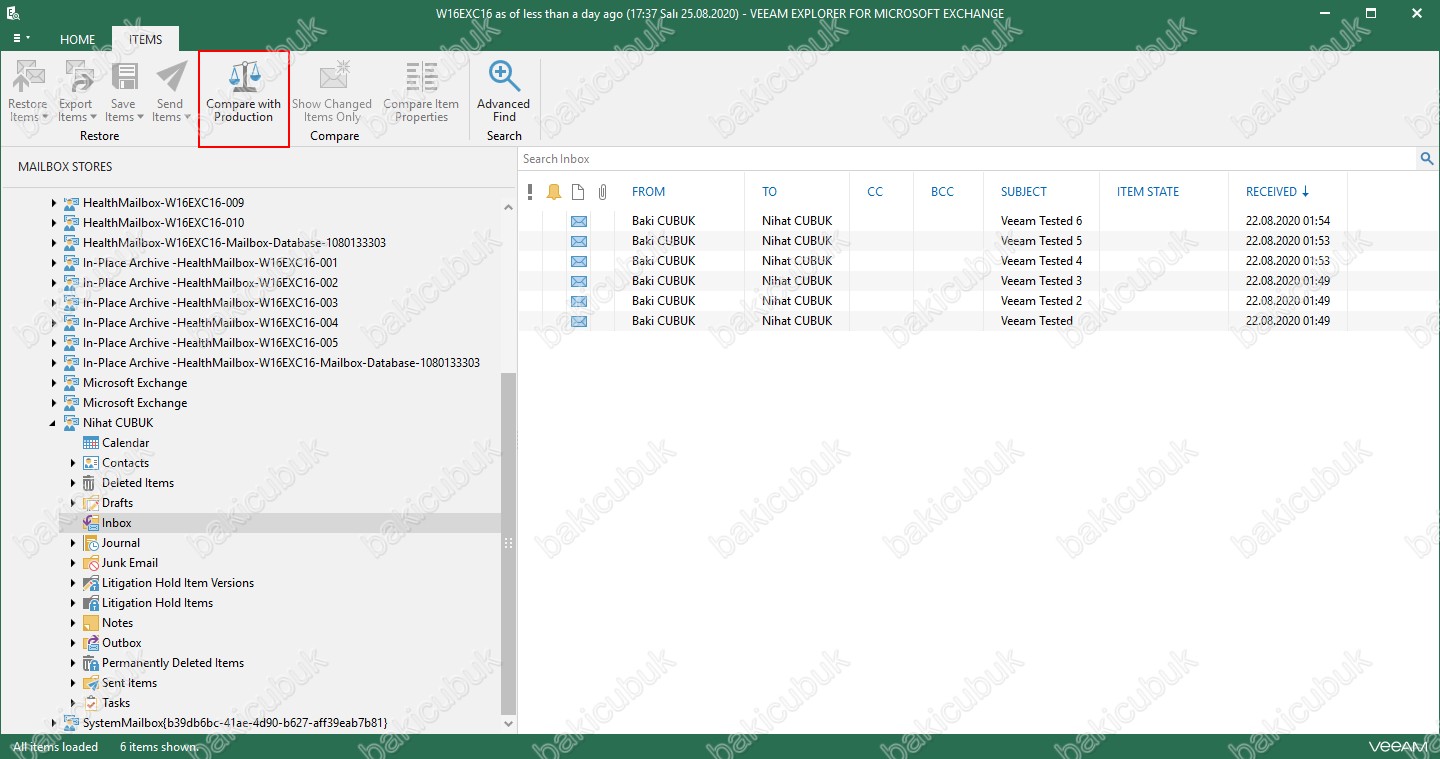Select Permanently Deleted Items folder

tap(172, 663)
